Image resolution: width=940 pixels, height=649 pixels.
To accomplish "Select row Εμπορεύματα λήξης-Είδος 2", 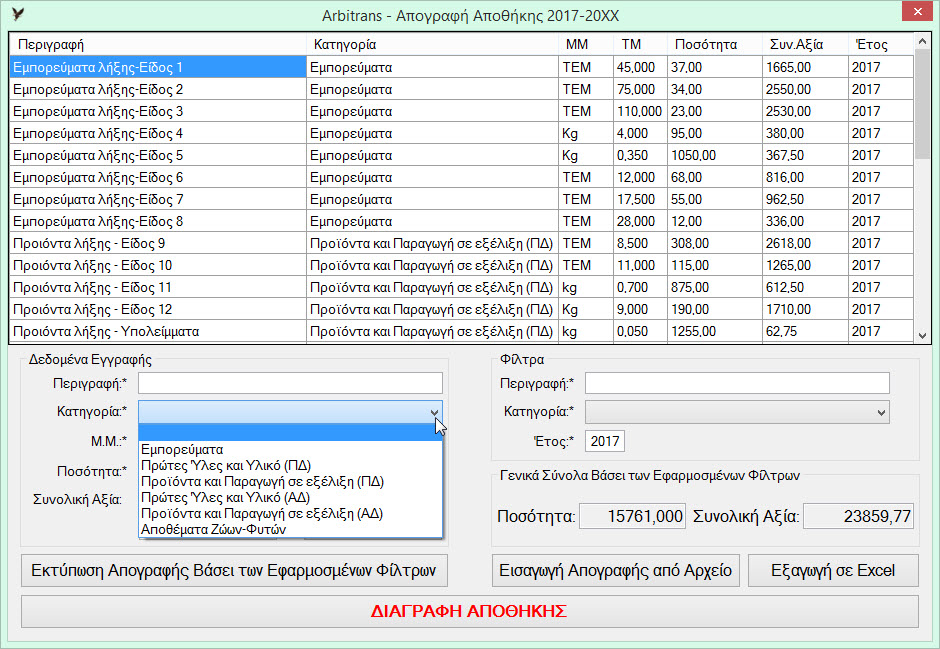I will 462,89.
